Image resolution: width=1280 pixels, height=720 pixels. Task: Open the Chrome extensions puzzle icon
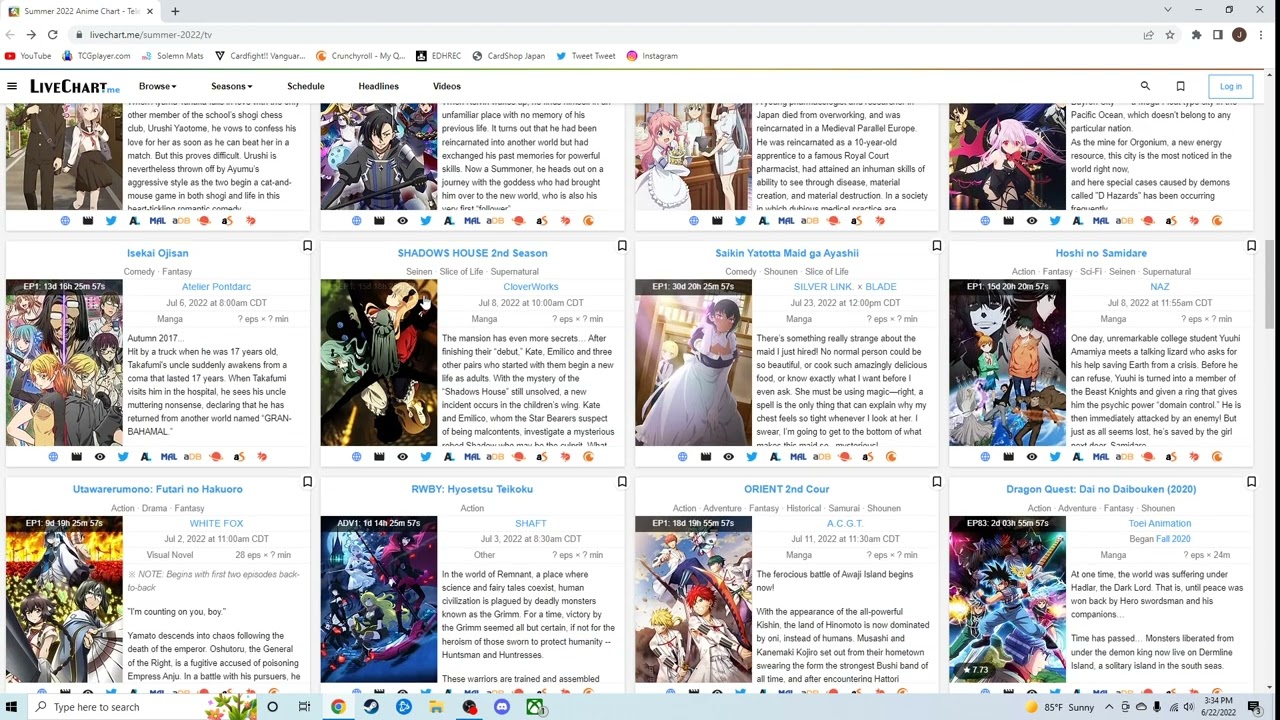point(1196,35)
